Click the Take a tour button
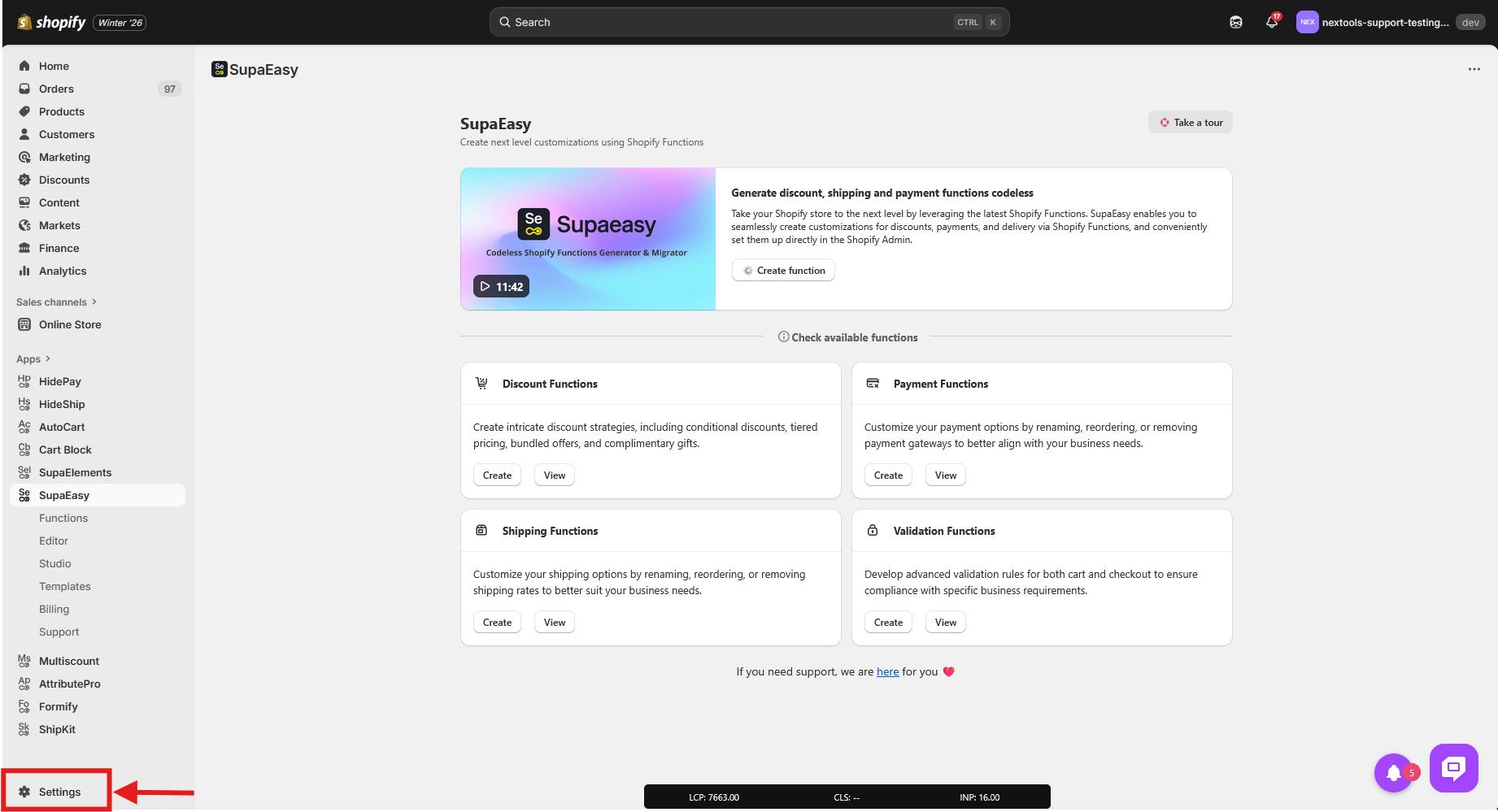The width and height of the screenshot is (1498, 812). (1190, 123)
